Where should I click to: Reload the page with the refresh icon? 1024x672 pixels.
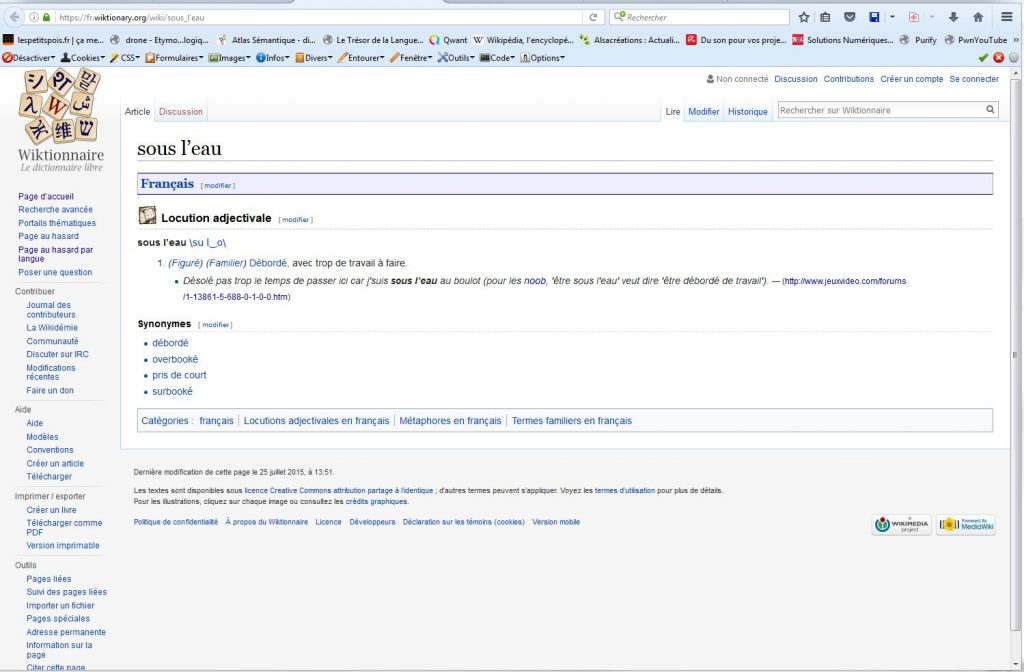click(x=593, y=18)
